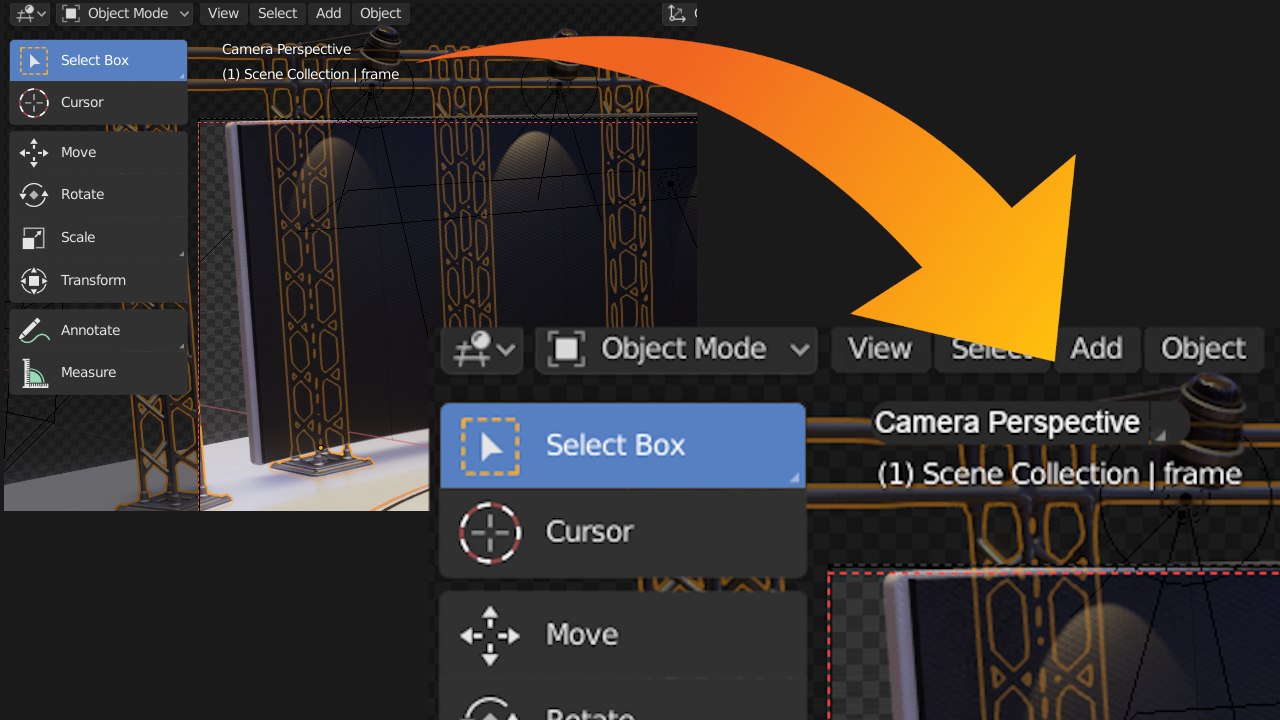Click the View menu in the enlarged inset
The image size is (1280, 720).
pos(880,349)
